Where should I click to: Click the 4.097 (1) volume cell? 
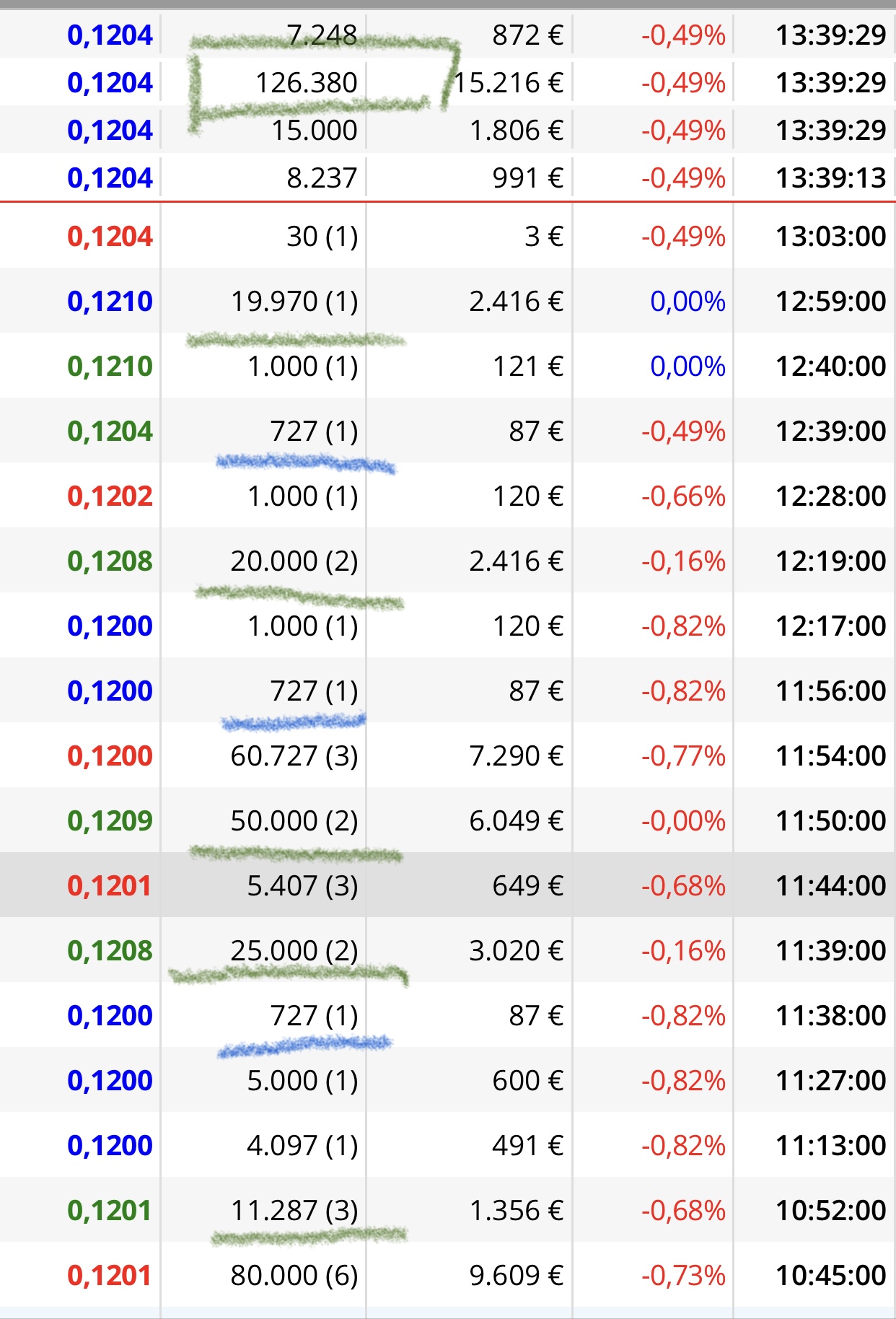point(302,1145)
